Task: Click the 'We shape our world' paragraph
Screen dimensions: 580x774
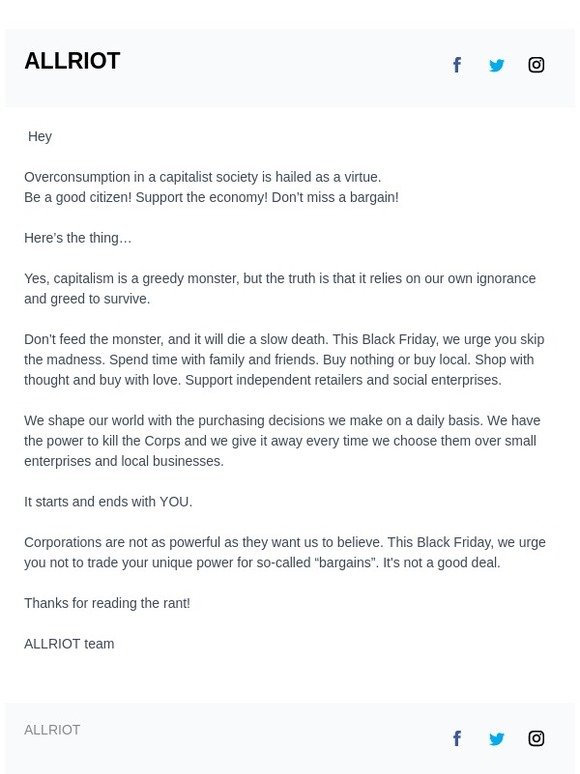Action: pos(282,441)
